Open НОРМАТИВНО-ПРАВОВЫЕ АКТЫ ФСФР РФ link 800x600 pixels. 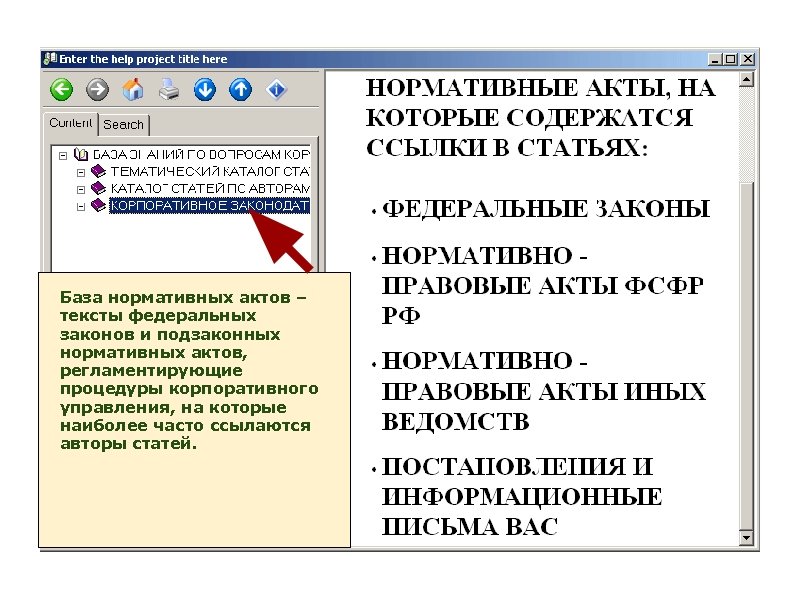pyautogui.click(x=543, y=286)
